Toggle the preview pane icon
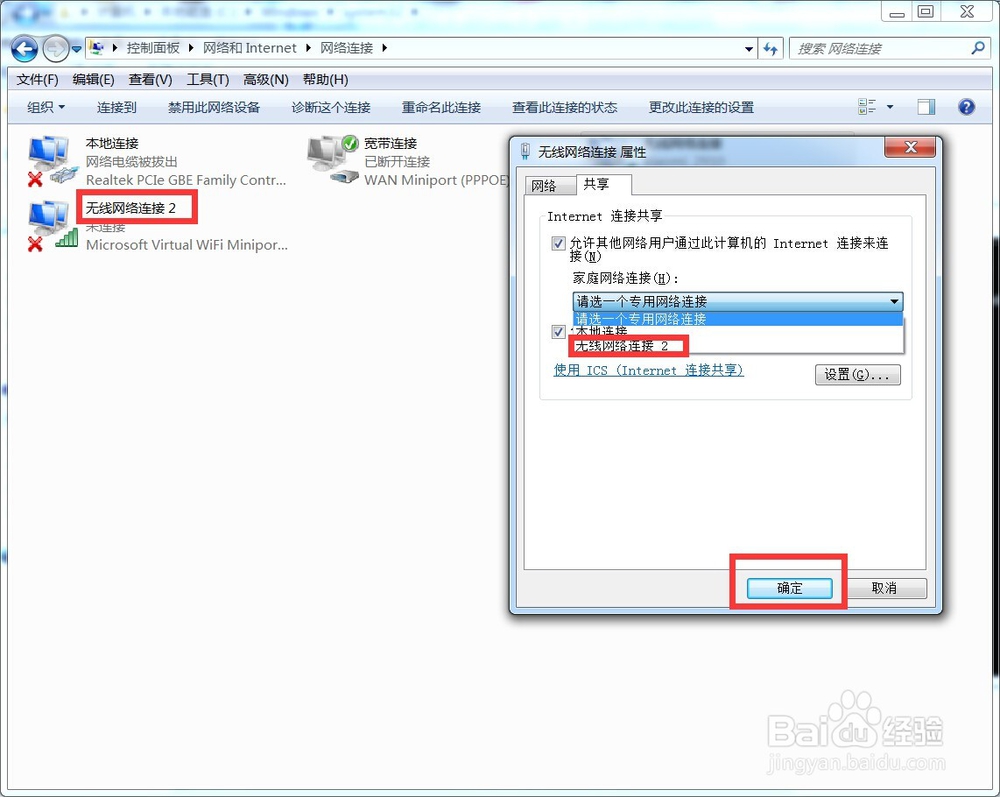Viewport: 1000px width, 797px height. coord(927,106)
